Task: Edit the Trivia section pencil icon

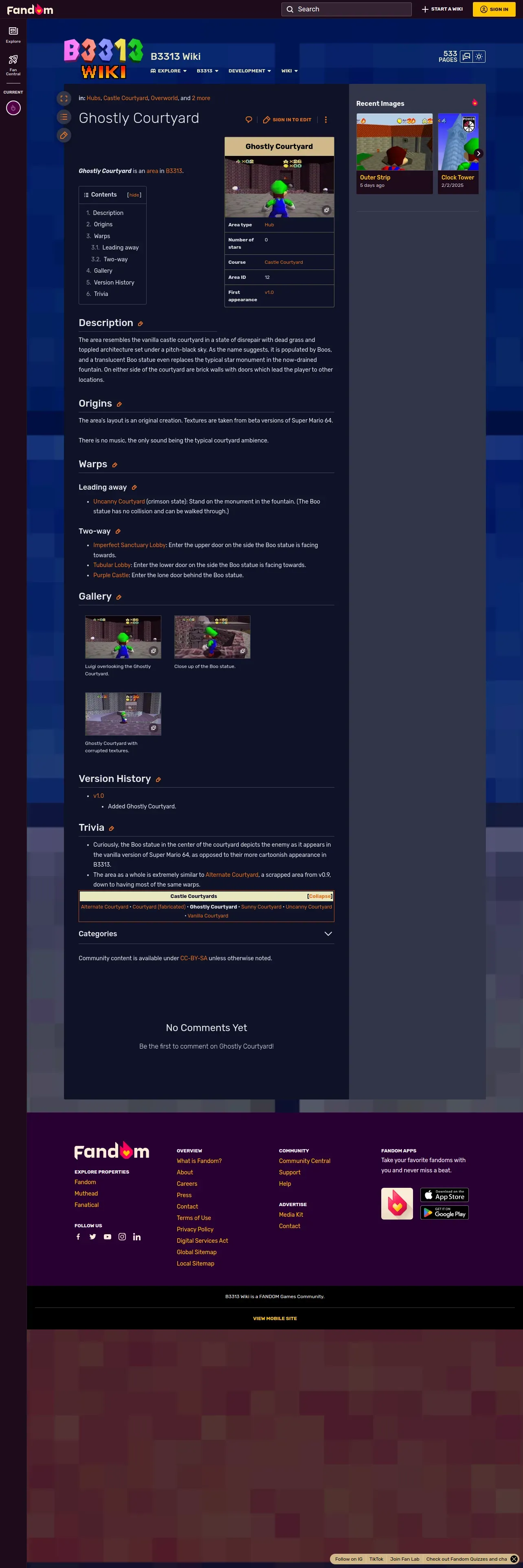Action: click(x=112, y=828)
